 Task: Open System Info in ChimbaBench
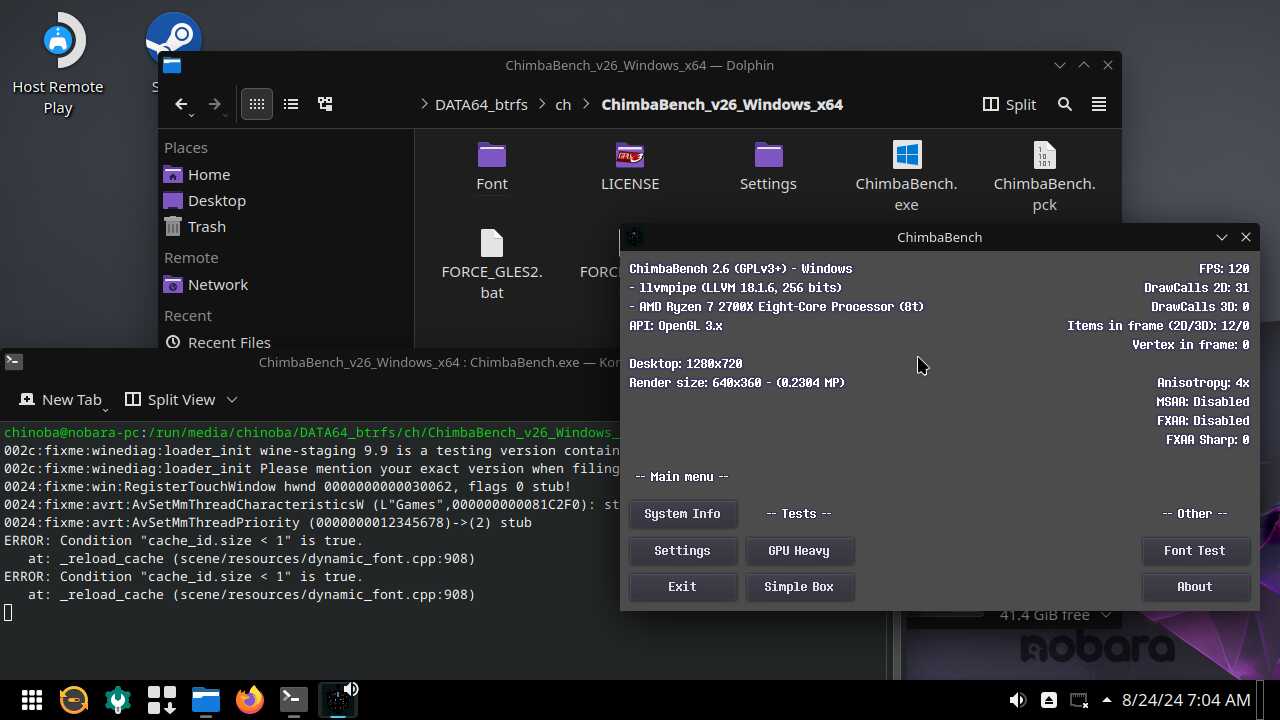coord(682,514)
